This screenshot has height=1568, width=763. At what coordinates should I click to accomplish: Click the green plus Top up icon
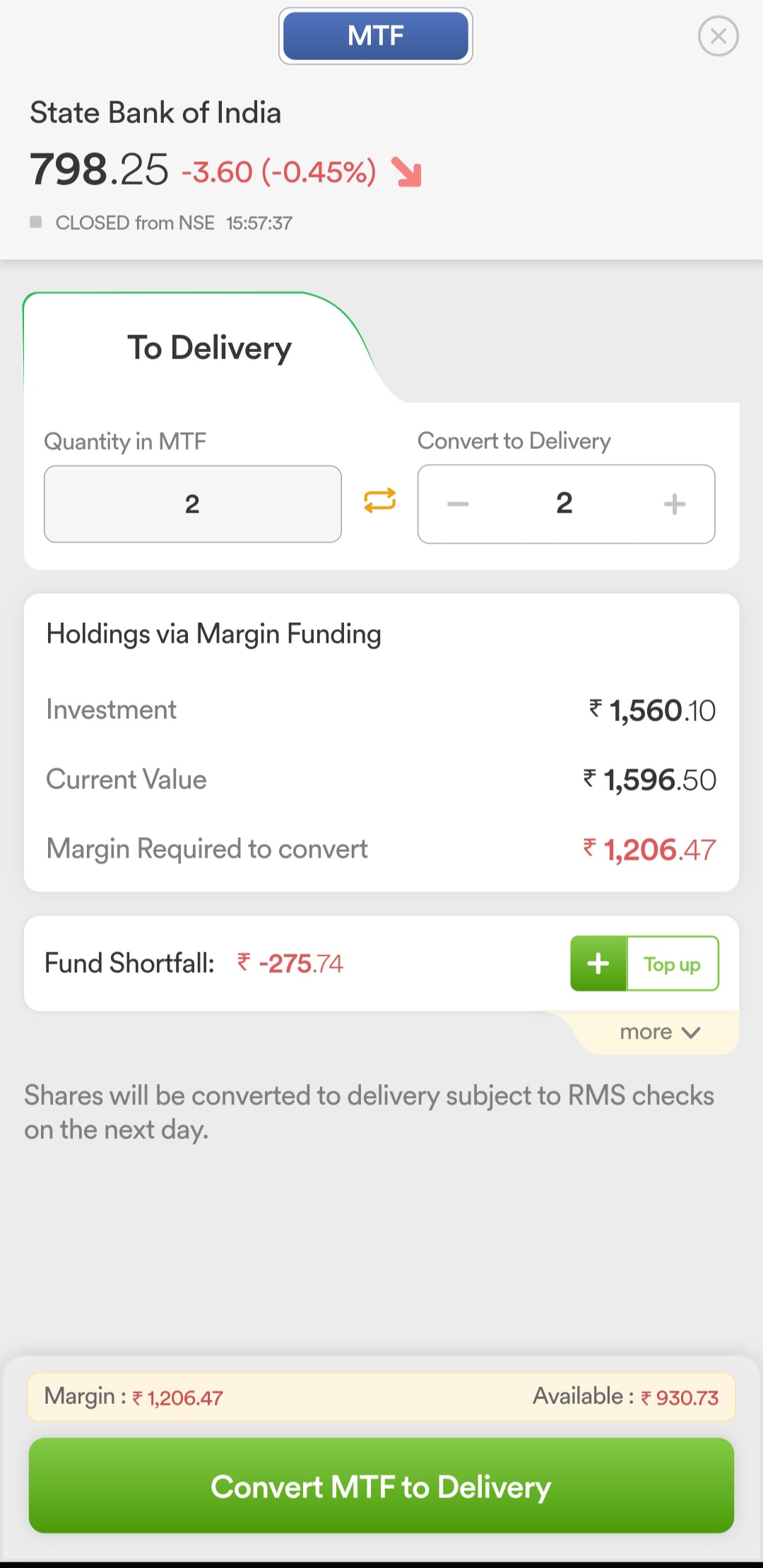click(x=598, y=964)
